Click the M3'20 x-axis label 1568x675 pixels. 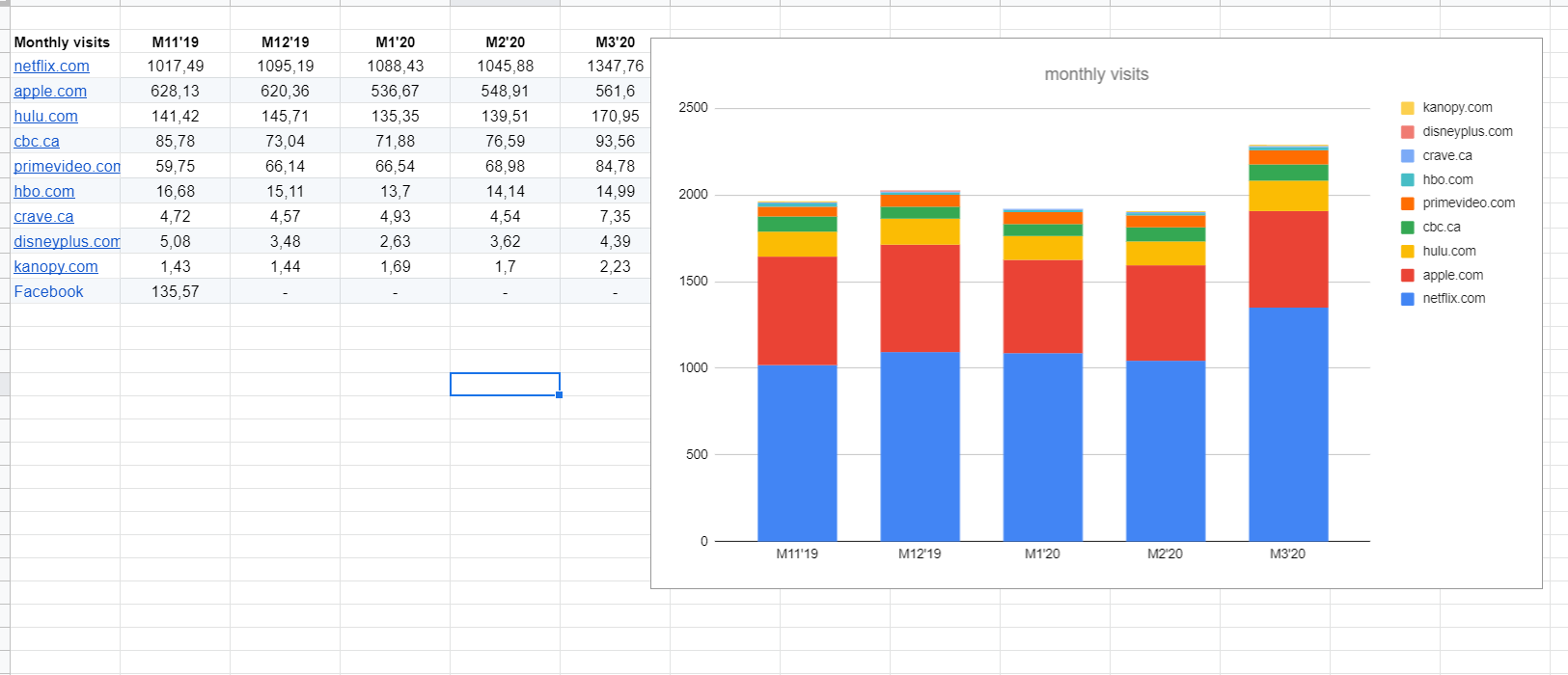pyautogui.click(x=1287, y=553)
